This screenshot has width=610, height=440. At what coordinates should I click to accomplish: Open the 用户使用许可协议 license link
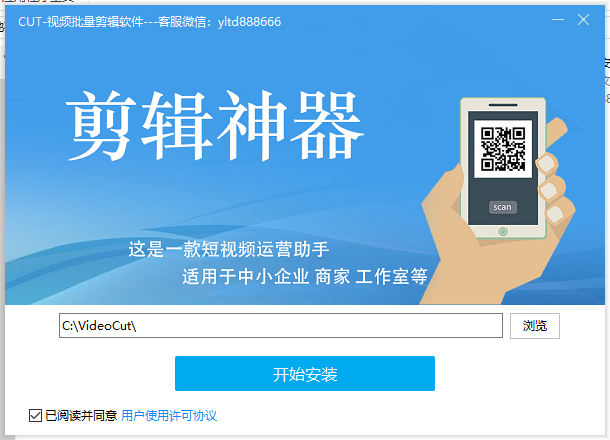click(x=169, y=415)
